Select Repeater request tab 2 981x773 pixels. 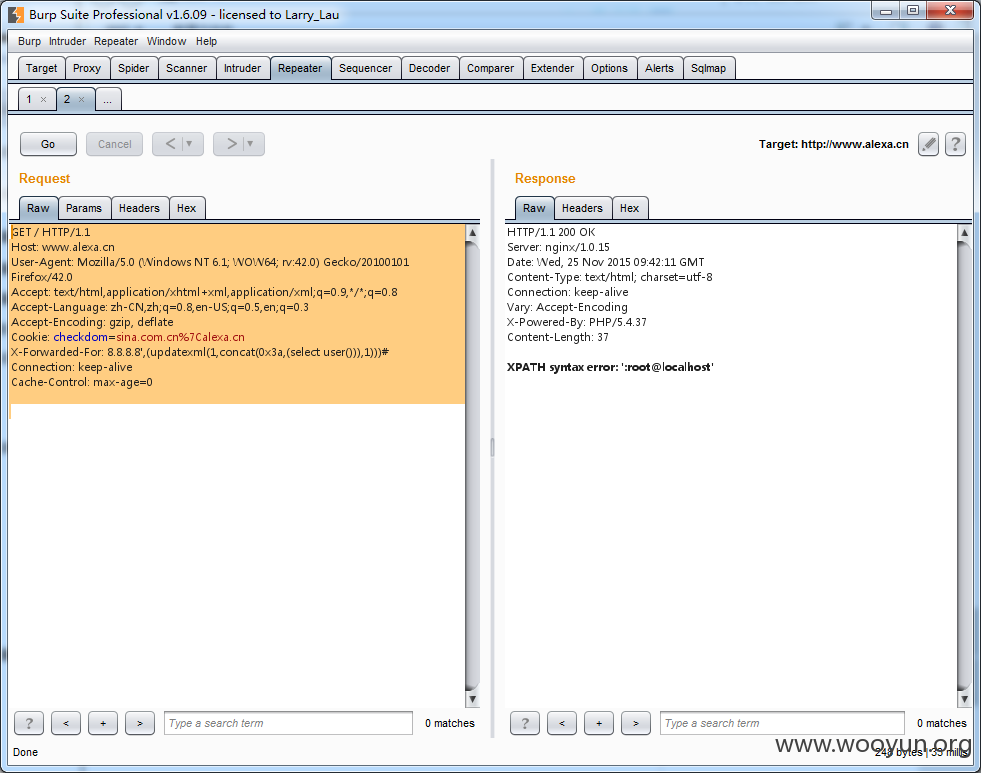click(68, 99)
